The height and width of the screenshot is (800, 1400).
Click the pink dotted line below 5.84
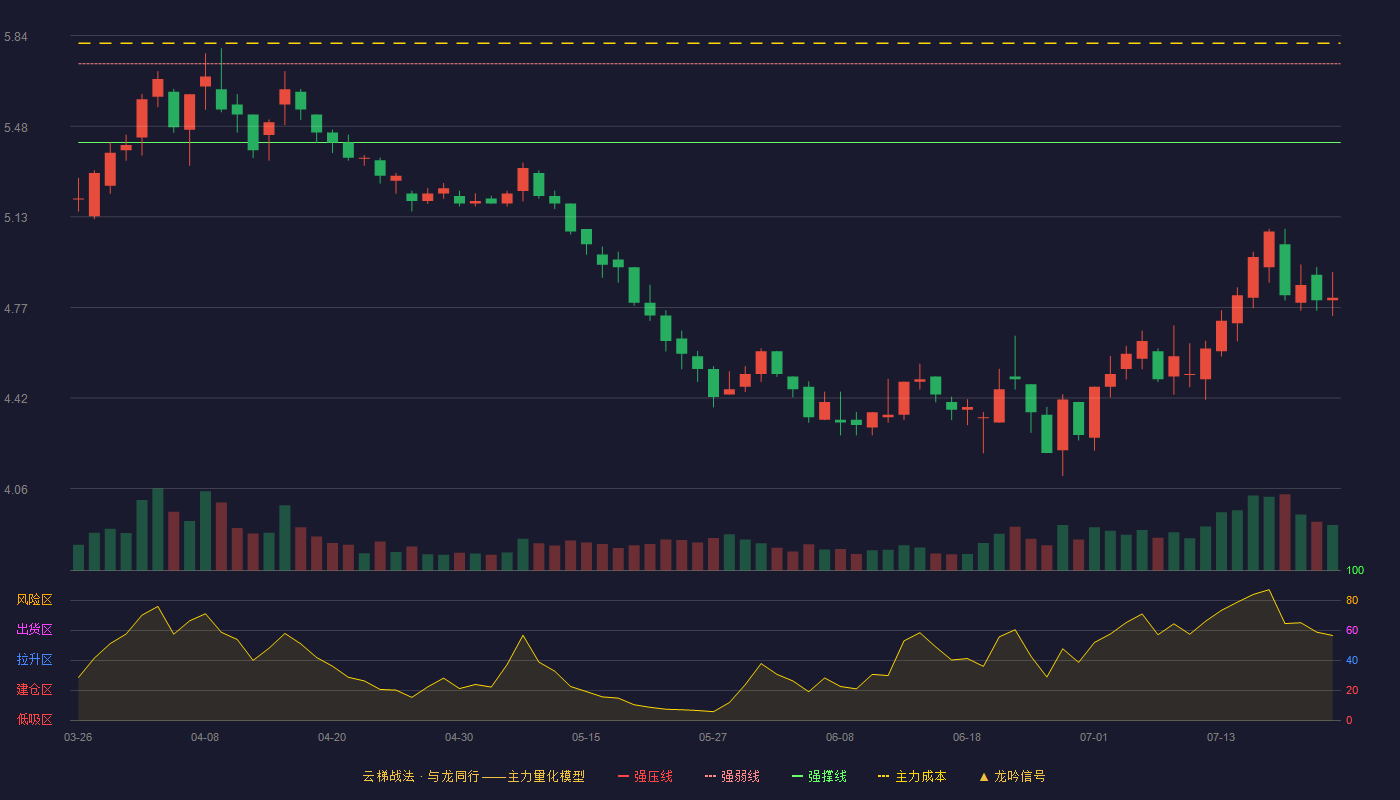tap(709, 64)
